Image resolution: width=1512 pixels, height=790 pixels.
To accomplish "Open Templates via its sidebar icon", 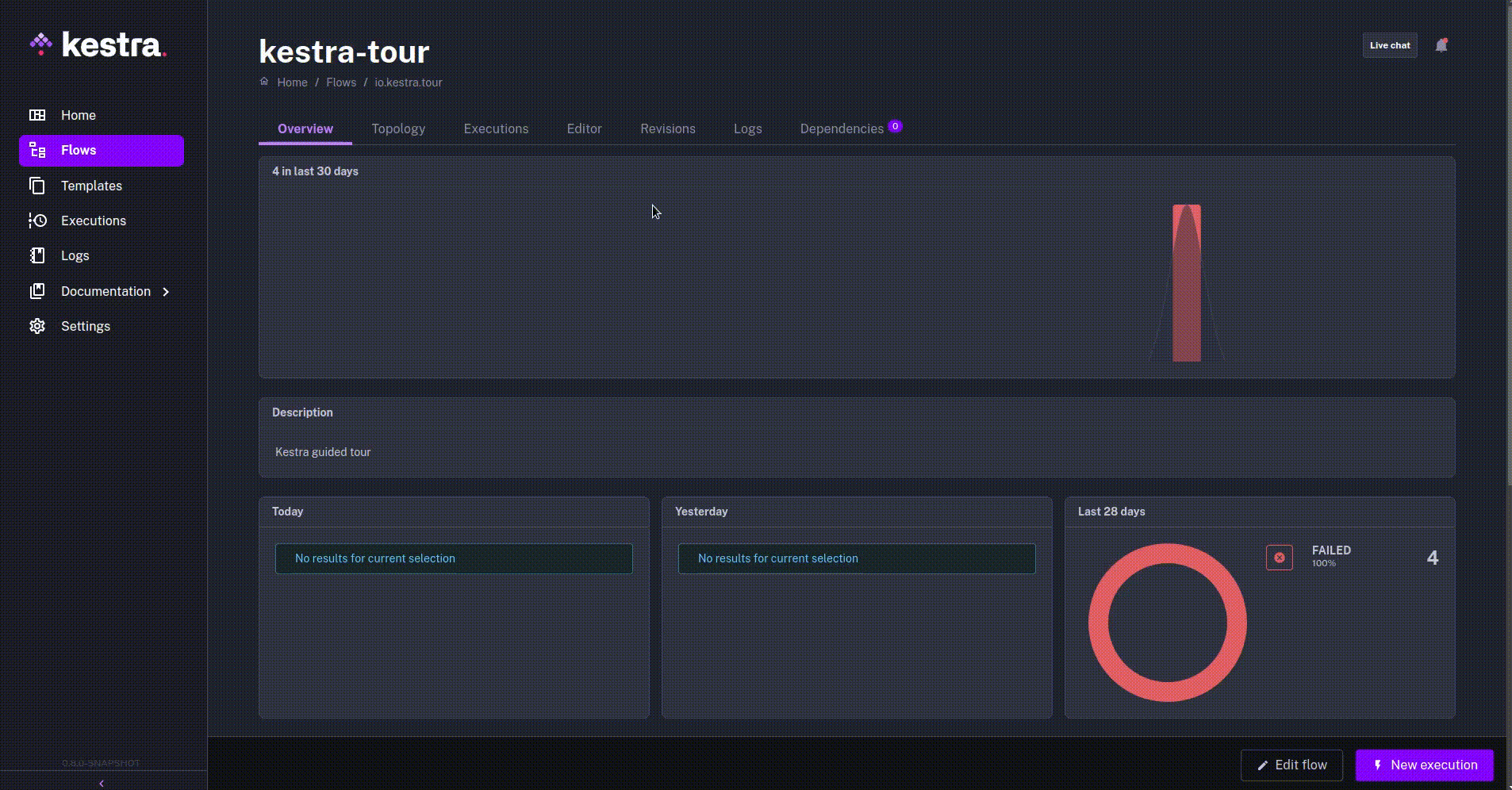I will pos(37,186).
